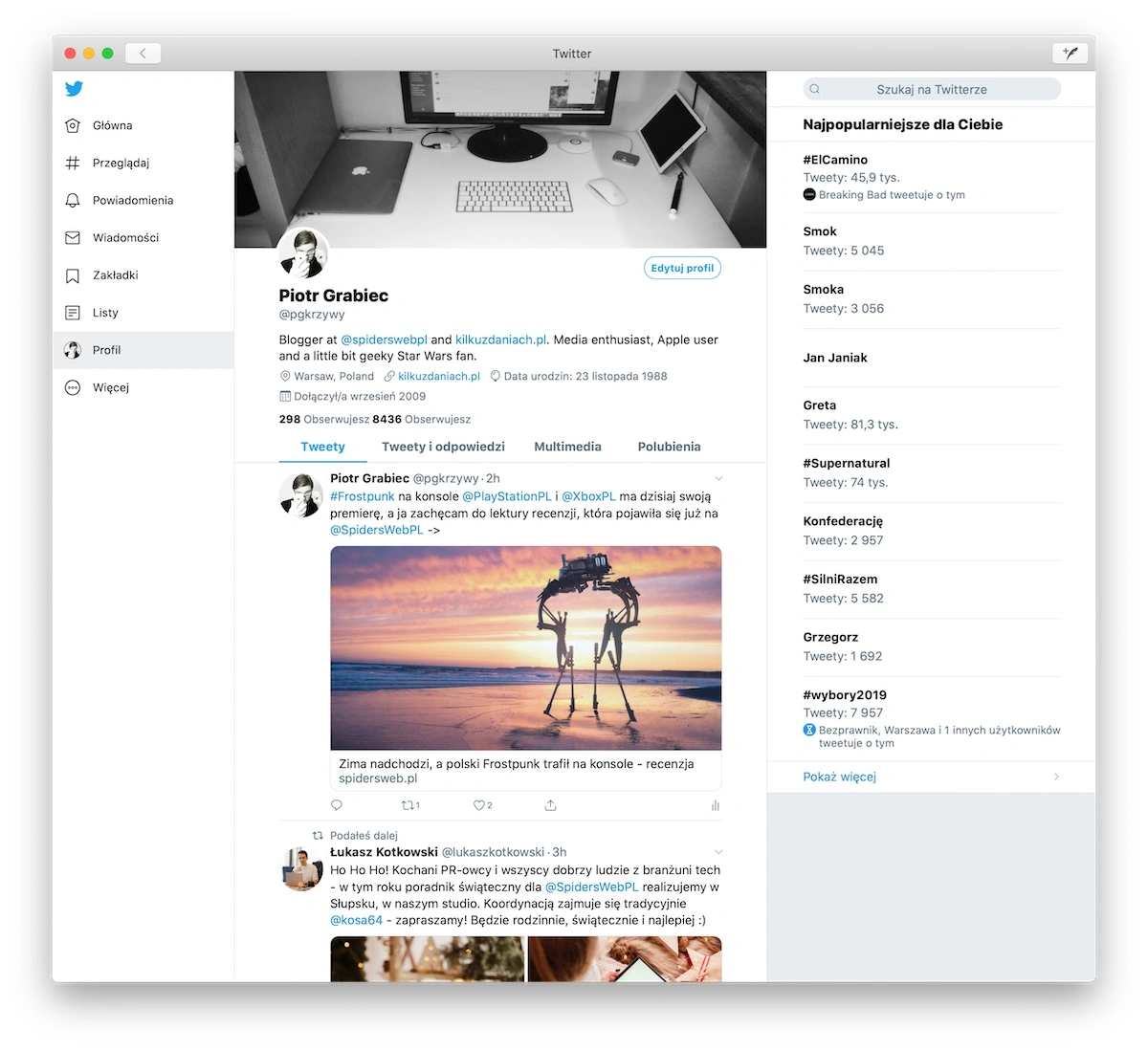Open left photo in Kotkowski's tweet
The image size is (1148, 1051).
[x=427, y=959]
